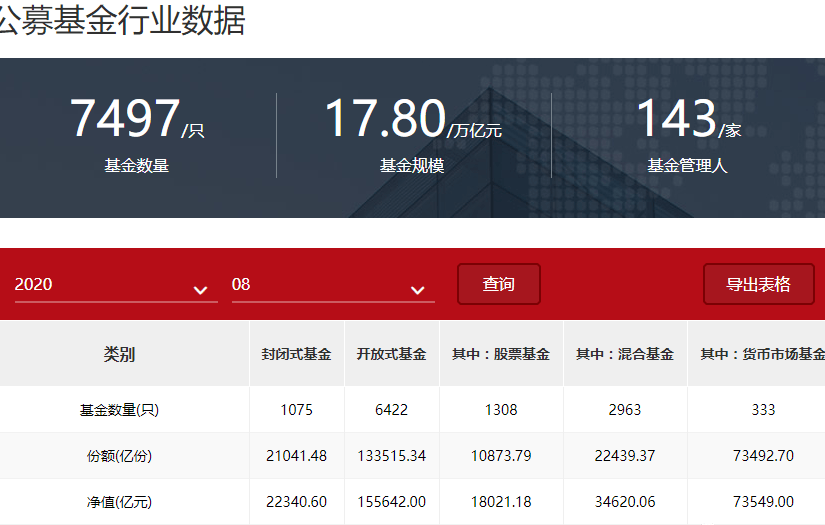The height and width of the screenshot is (525, 825).
Task: Click the 净值(亿元) row label
Action: point(119,502)
